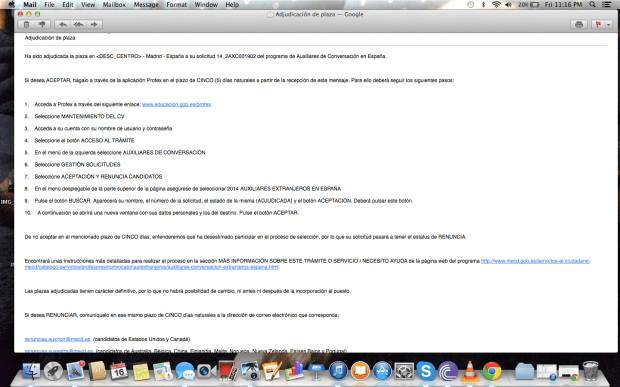Viewport: 620px width, 387px height.
Task: Open the Time Machine status icon
Action: point(471,4)
